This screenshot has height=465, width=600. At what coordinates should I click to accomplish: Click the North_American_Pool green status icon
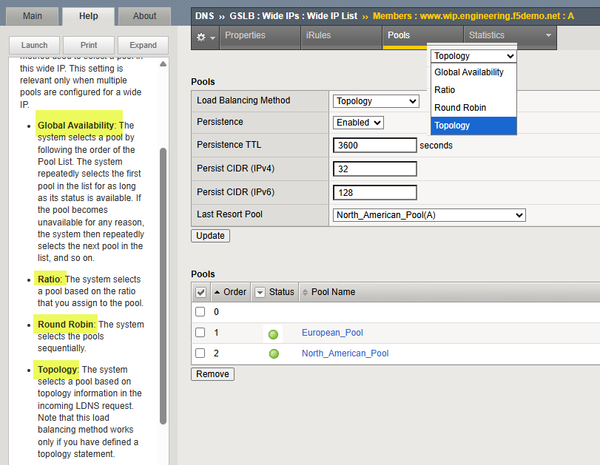point(272,353)
